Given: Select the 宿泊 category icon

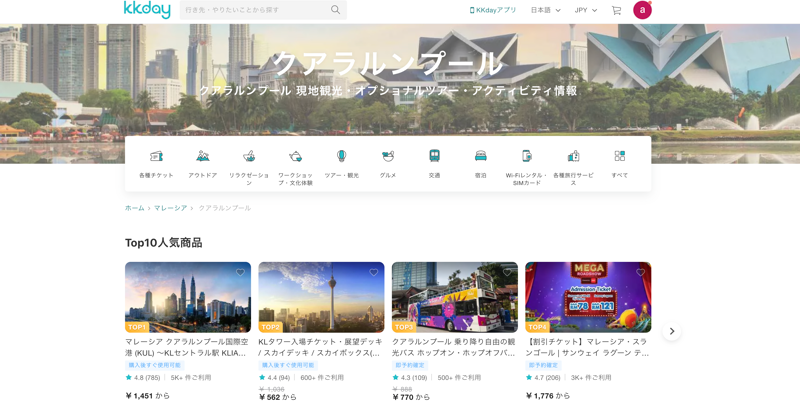Looking at the screenshot, I should coord(481,157).
